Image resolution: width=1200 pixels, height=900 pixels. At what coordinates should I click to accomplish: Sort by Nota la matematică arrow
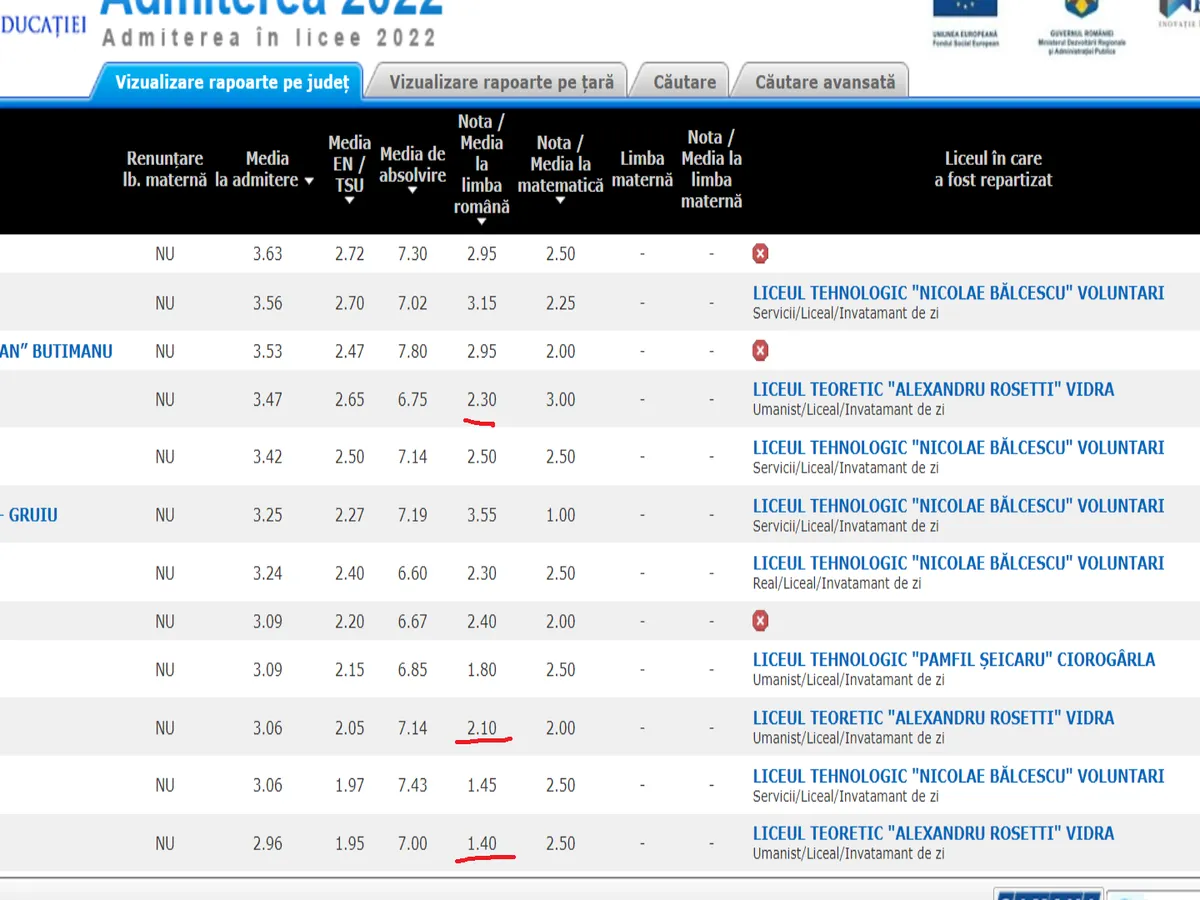pos(560,201)
